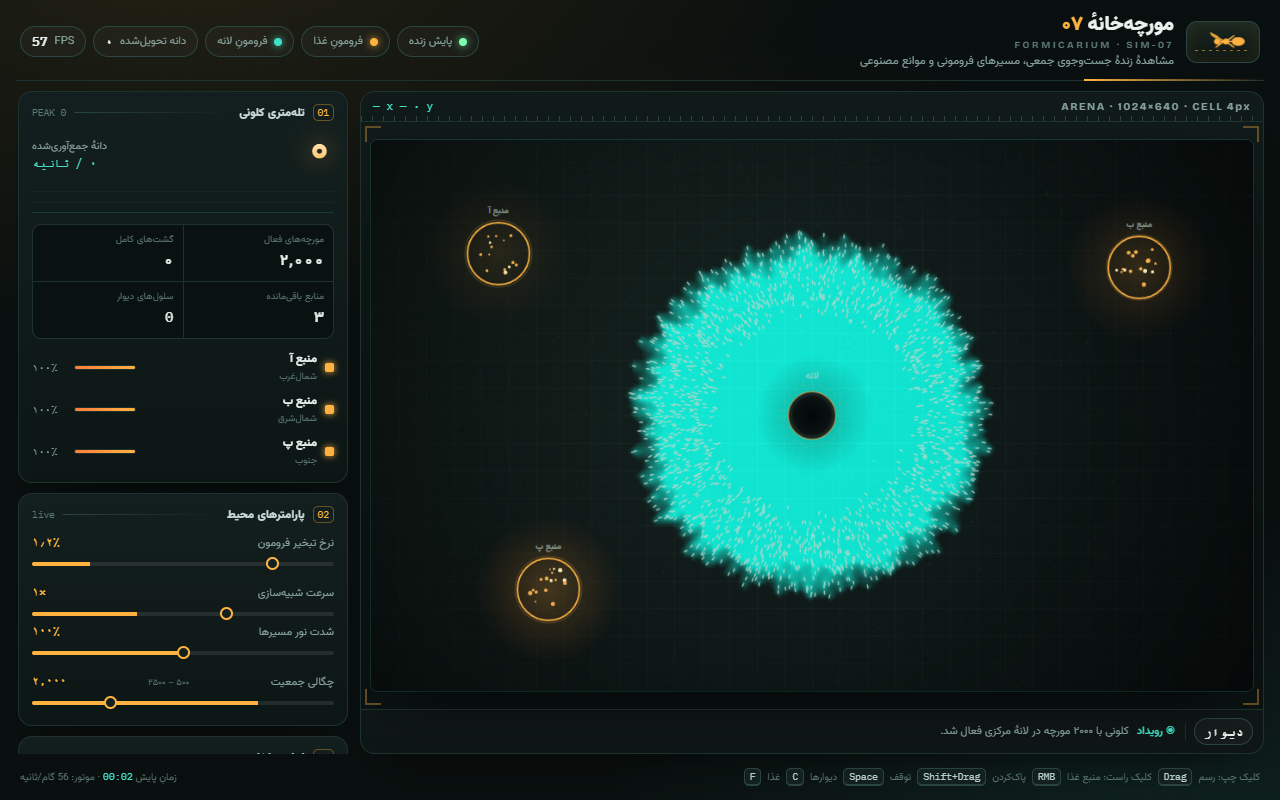Click the دانه تحویل‌شده delivered grain counter
This screenshot has height=800, width=1280.
pos(146,42)
